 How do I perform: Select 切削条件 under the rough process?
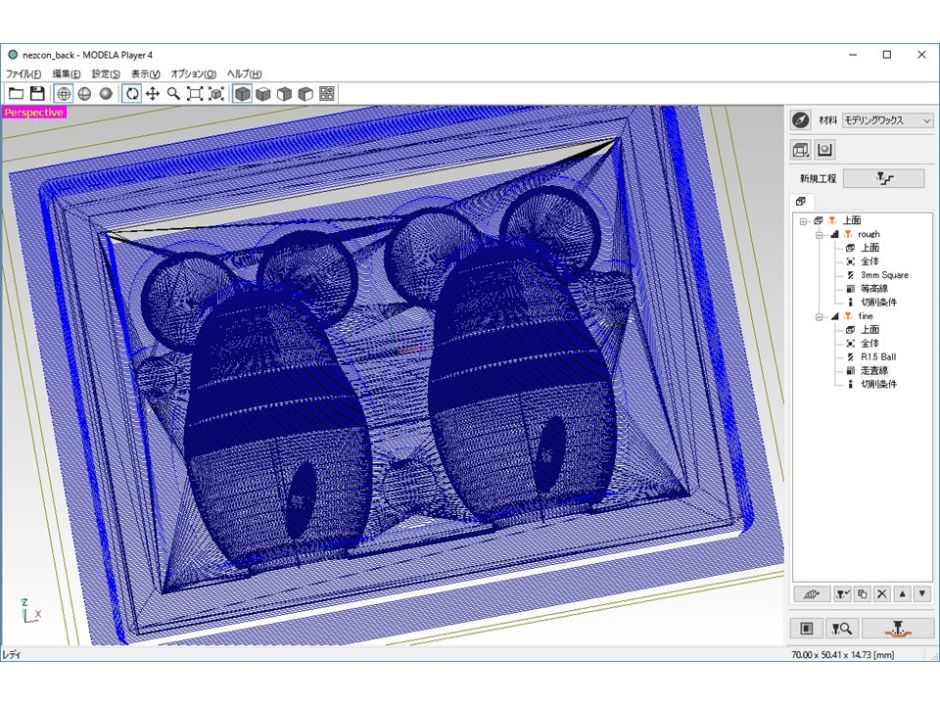coord(879,302)
